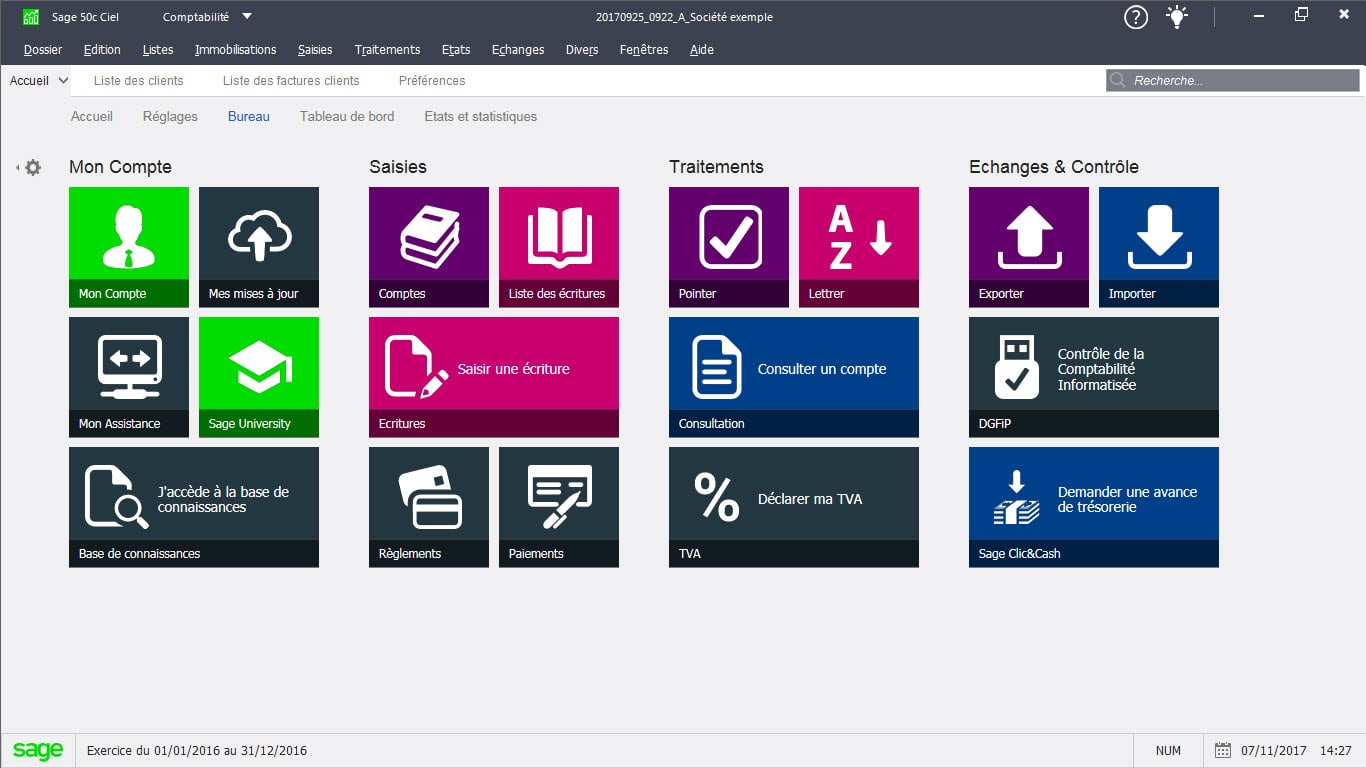
Task: Open the help question mark icon
Action: tap(1135, 17)
